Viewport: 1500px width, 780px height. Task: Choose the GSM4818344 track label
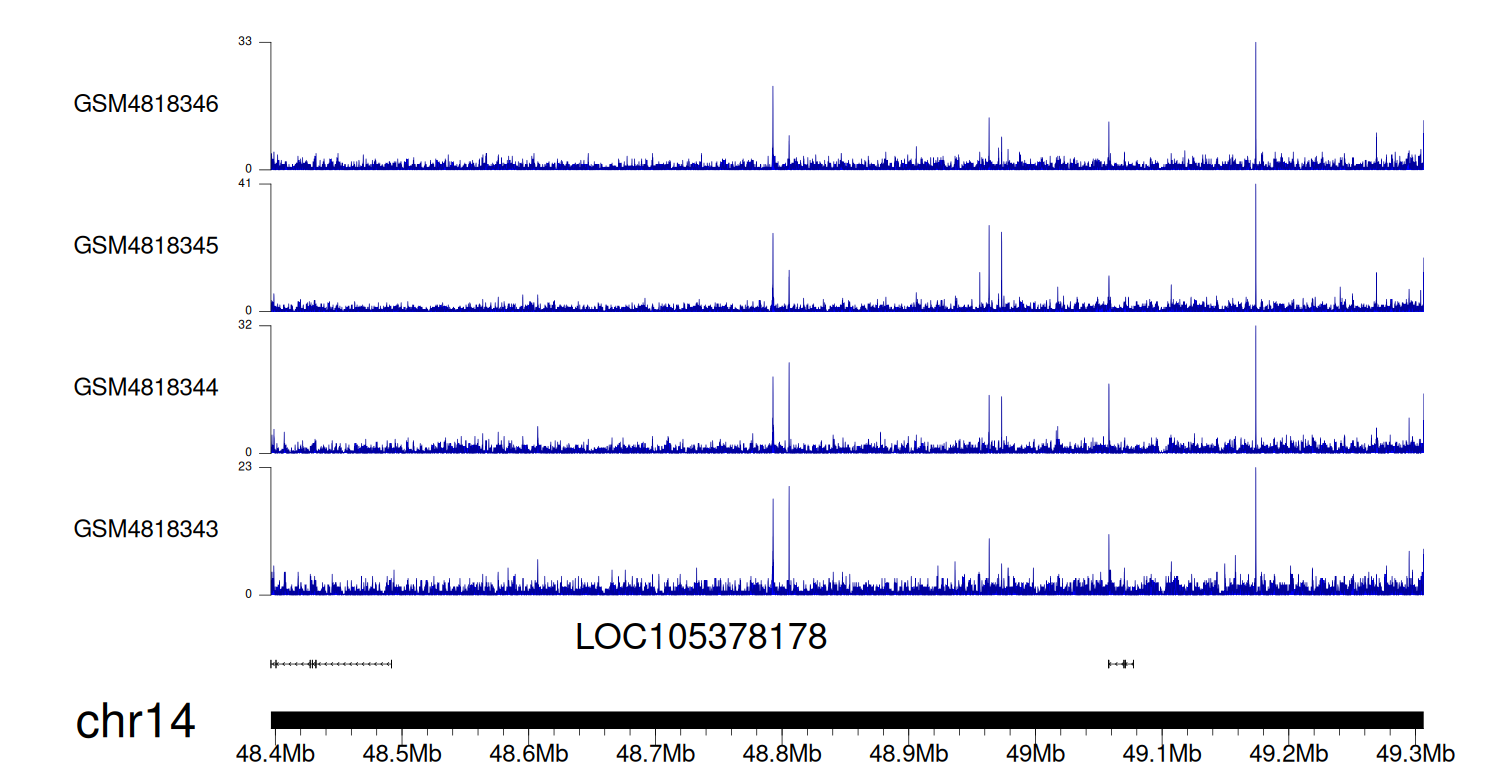[146, 387]
